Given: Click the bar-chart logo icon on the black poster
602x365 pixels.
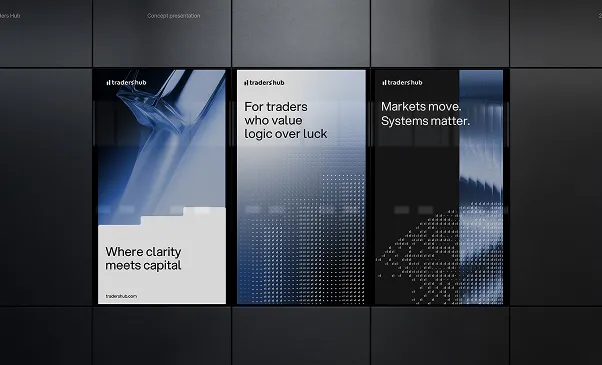Looking at the screenshot, I should click(384, 83).
